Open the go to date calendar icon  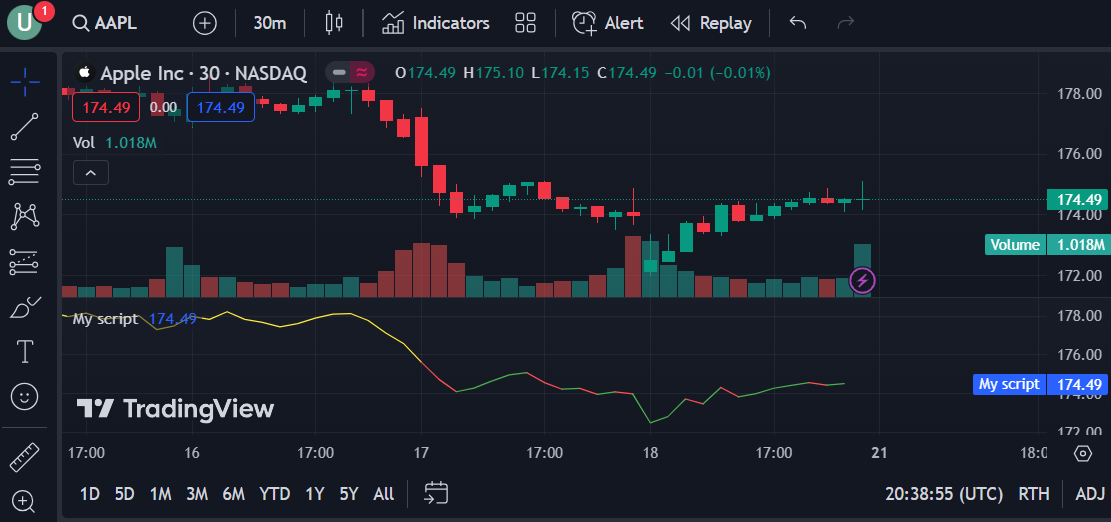pos(436,494)
